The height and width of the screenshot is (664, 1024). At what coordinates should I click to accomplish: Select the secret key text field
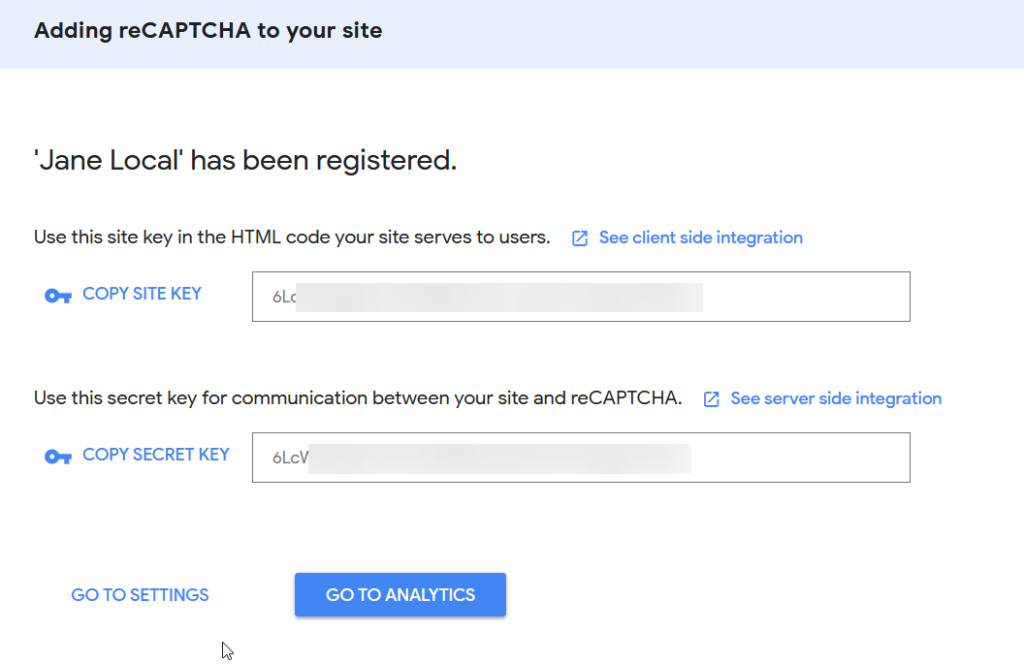[x=581, y=457]
